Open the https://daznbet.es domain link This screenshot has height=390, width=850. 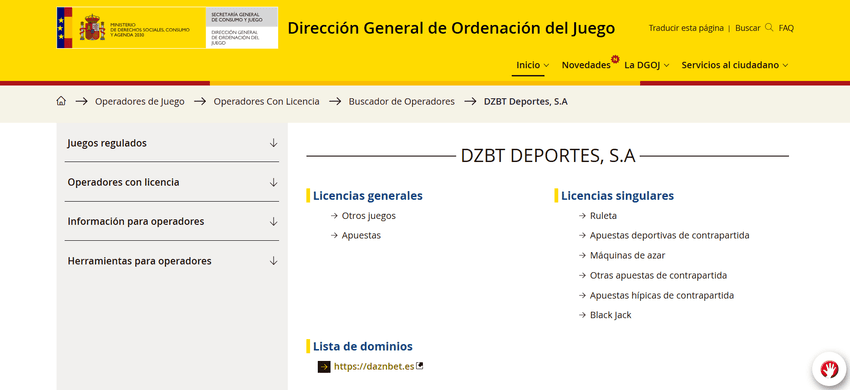[374, 367]
